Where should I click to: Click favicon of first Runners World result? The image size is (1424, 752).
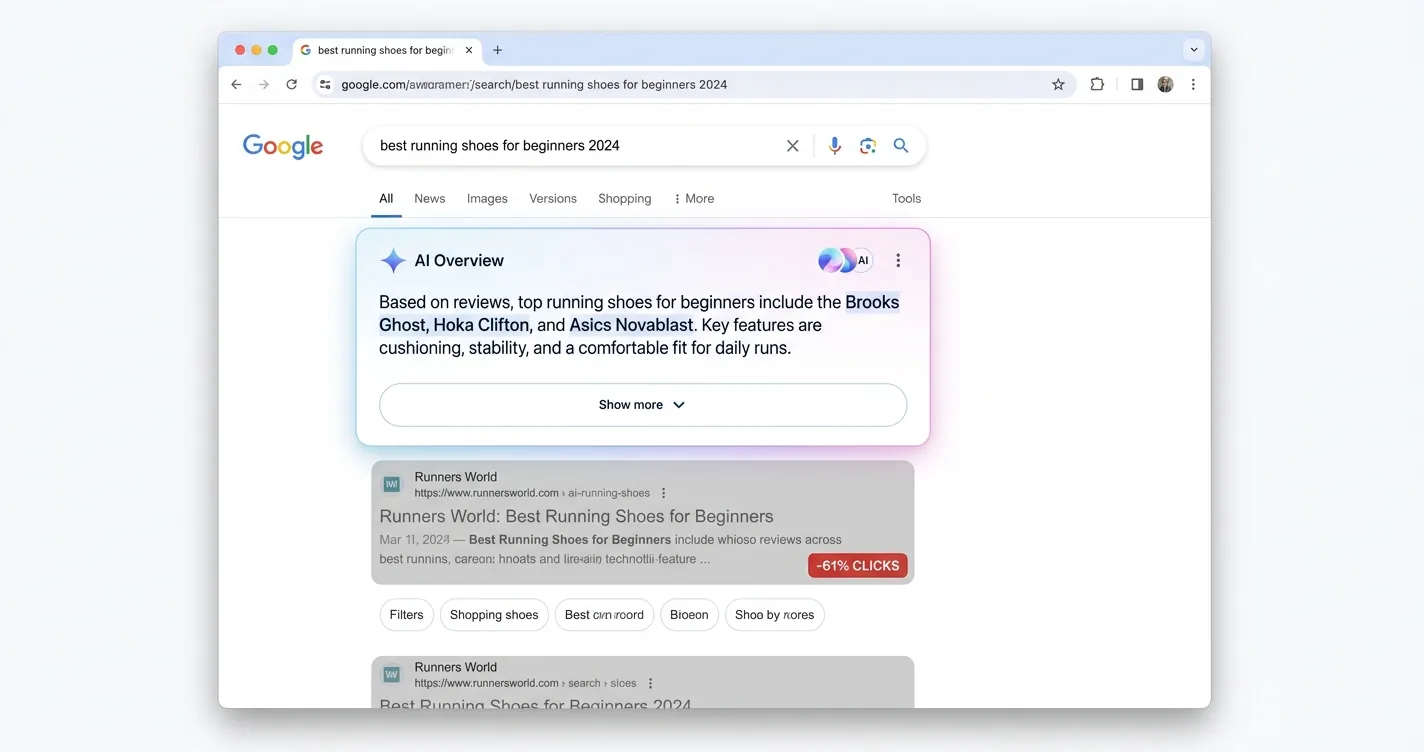(392, 484)
